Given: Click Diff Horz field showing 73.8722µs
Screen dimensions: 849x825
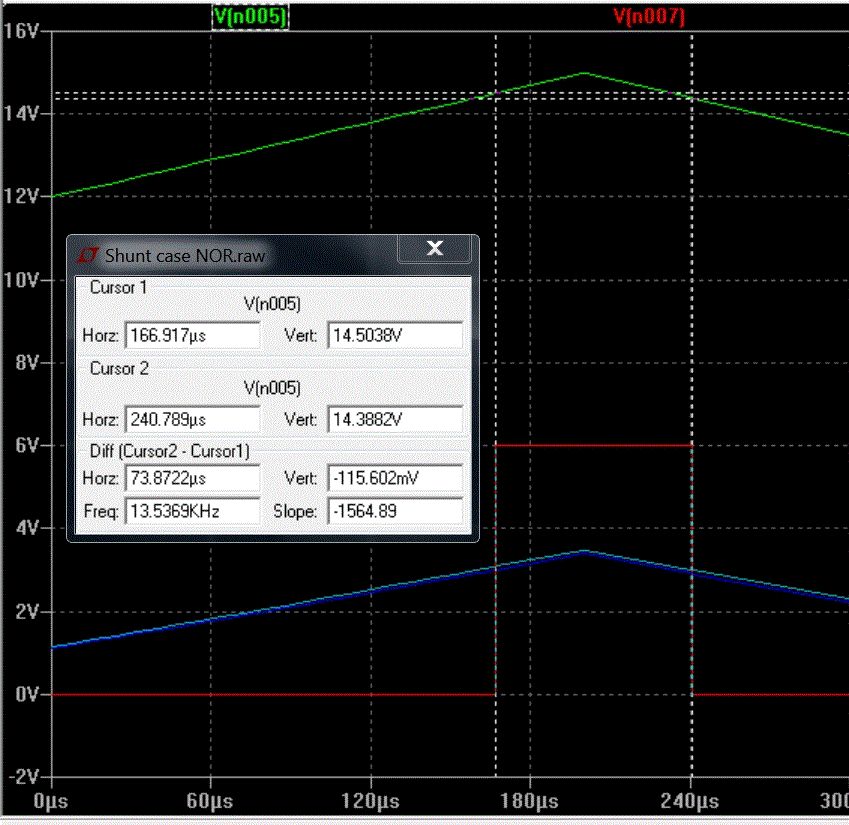Looking at the screenshot, I should click(192, 479).
